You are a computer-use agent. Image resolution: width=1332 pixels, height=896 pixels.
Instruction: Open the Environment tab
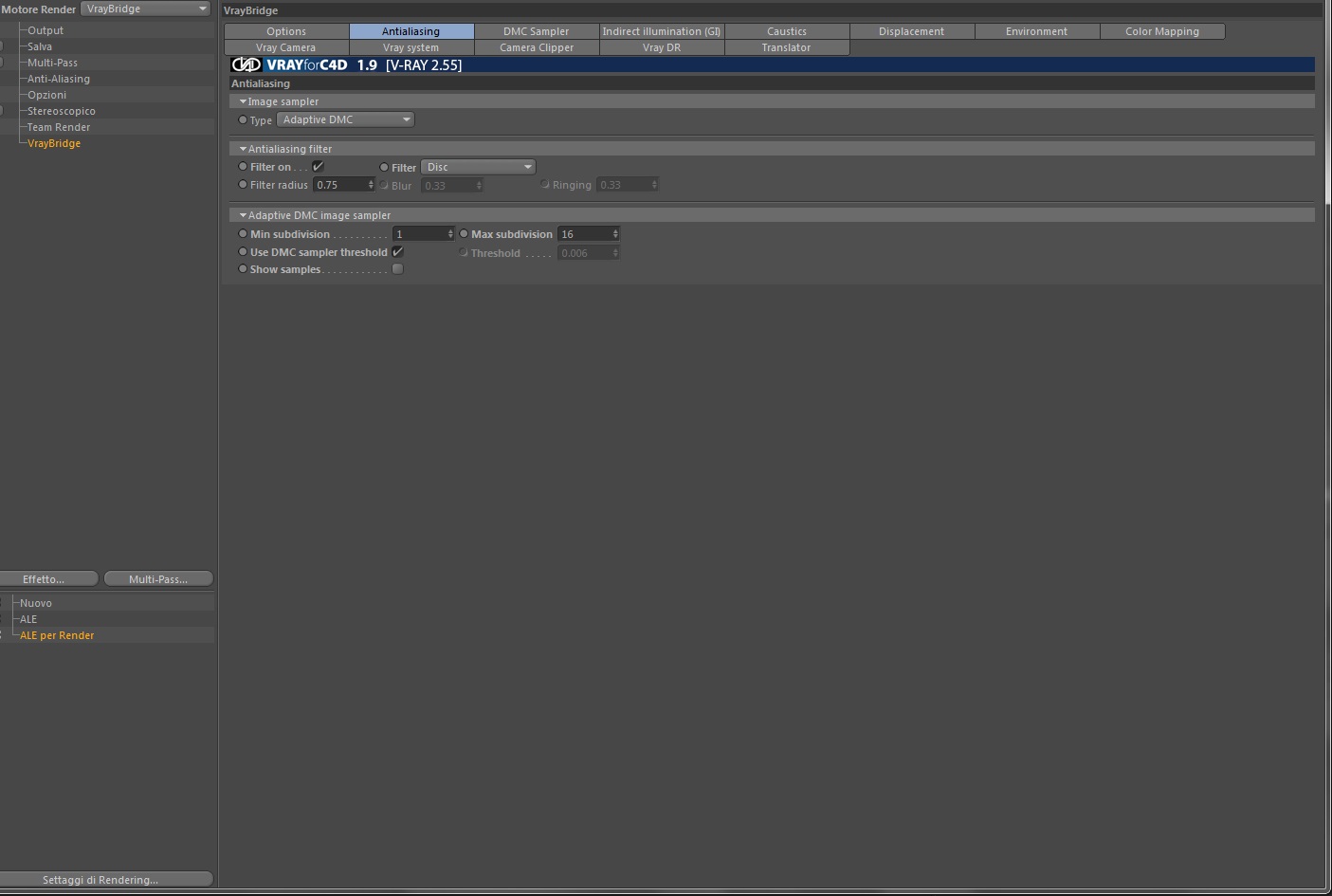[x=1037, y=31]
